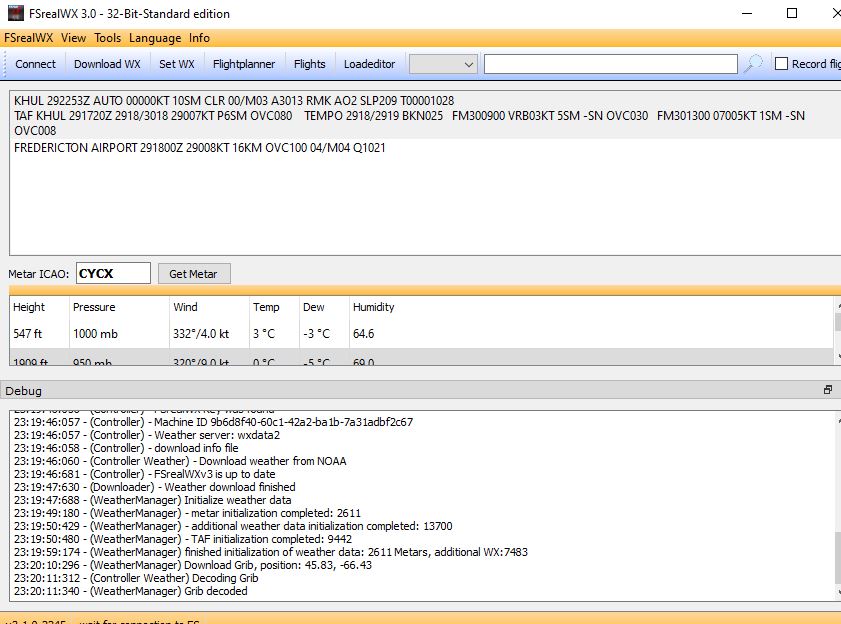
Task: Click Download WX in the toolbar
Action: click(107, 64)
